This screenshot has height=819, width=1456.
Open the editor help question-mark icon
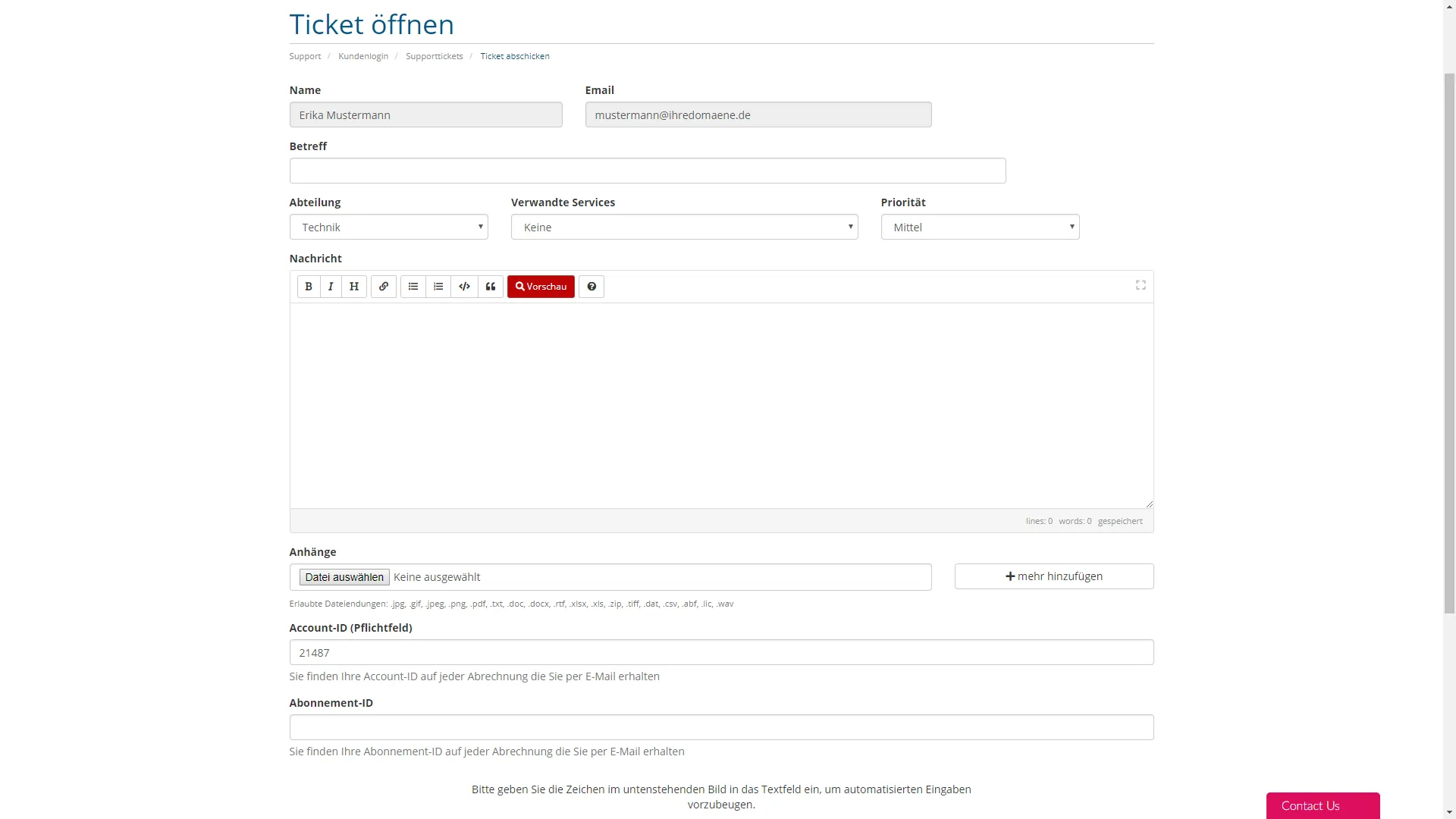tap(591, 287)
